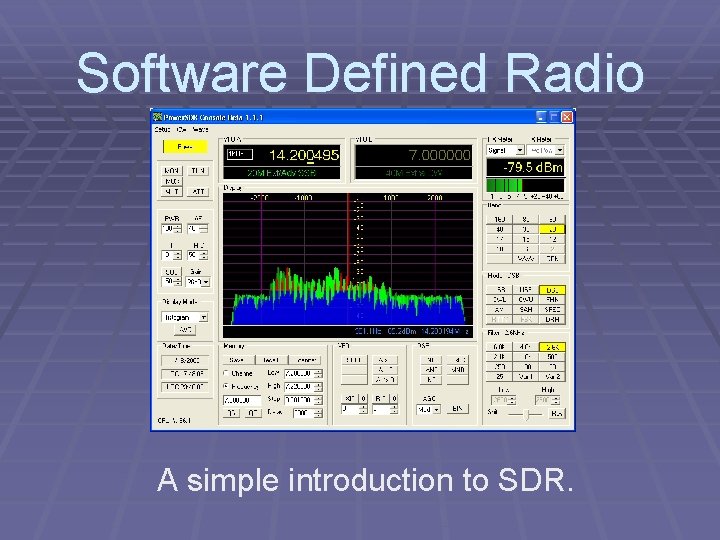The image size is (720, 540).
Task: Click the filter Shift slider
Action: click(x=525, y=415)
